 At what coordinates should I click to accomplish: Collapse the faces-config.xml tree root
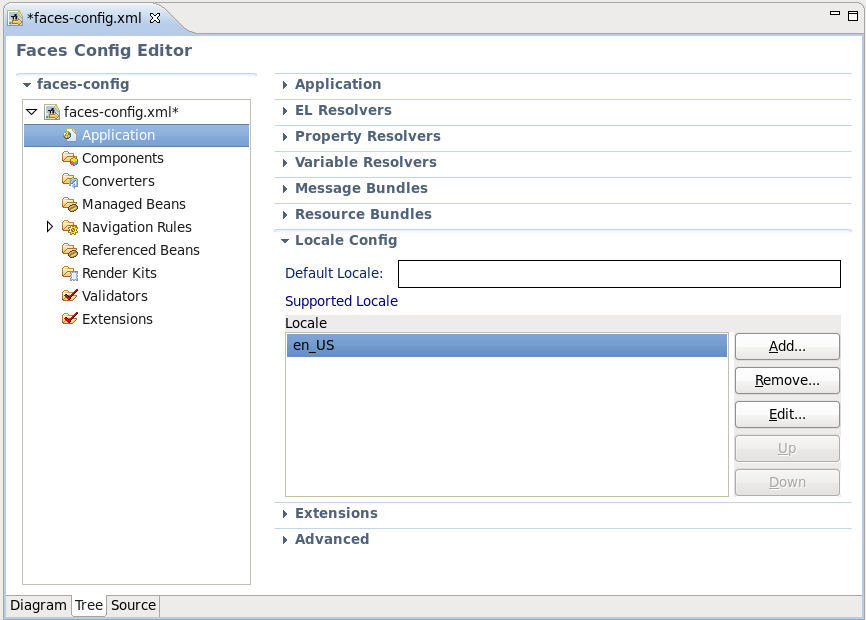click(x=31, y=112)
